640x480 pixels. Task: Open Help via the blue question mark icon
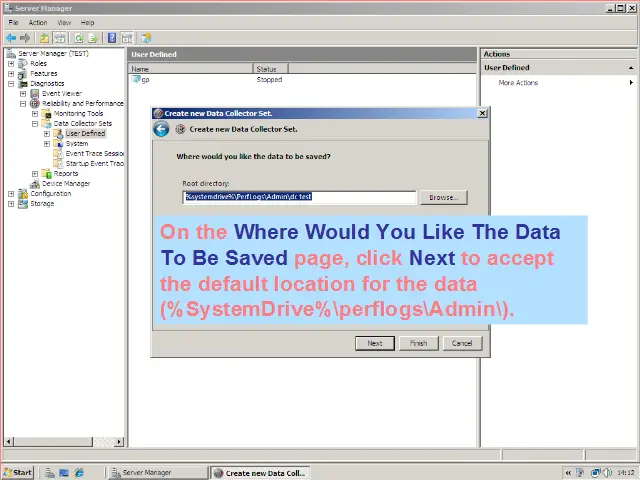pos(112,38)
